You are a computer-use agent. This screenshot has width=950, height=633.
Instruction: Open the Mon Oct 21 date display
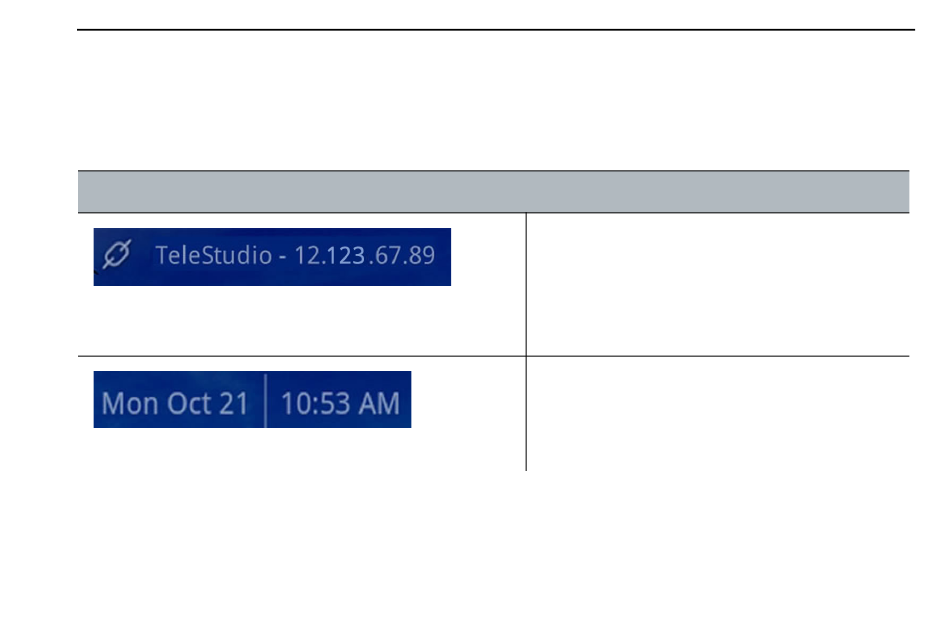point(175,403)
